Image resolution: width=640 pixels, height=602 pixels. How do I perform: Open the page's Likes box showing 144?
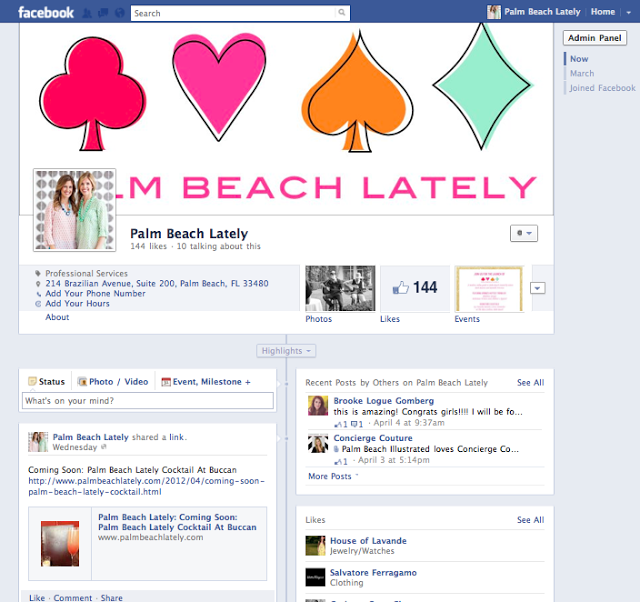click(x=415, y=288)
